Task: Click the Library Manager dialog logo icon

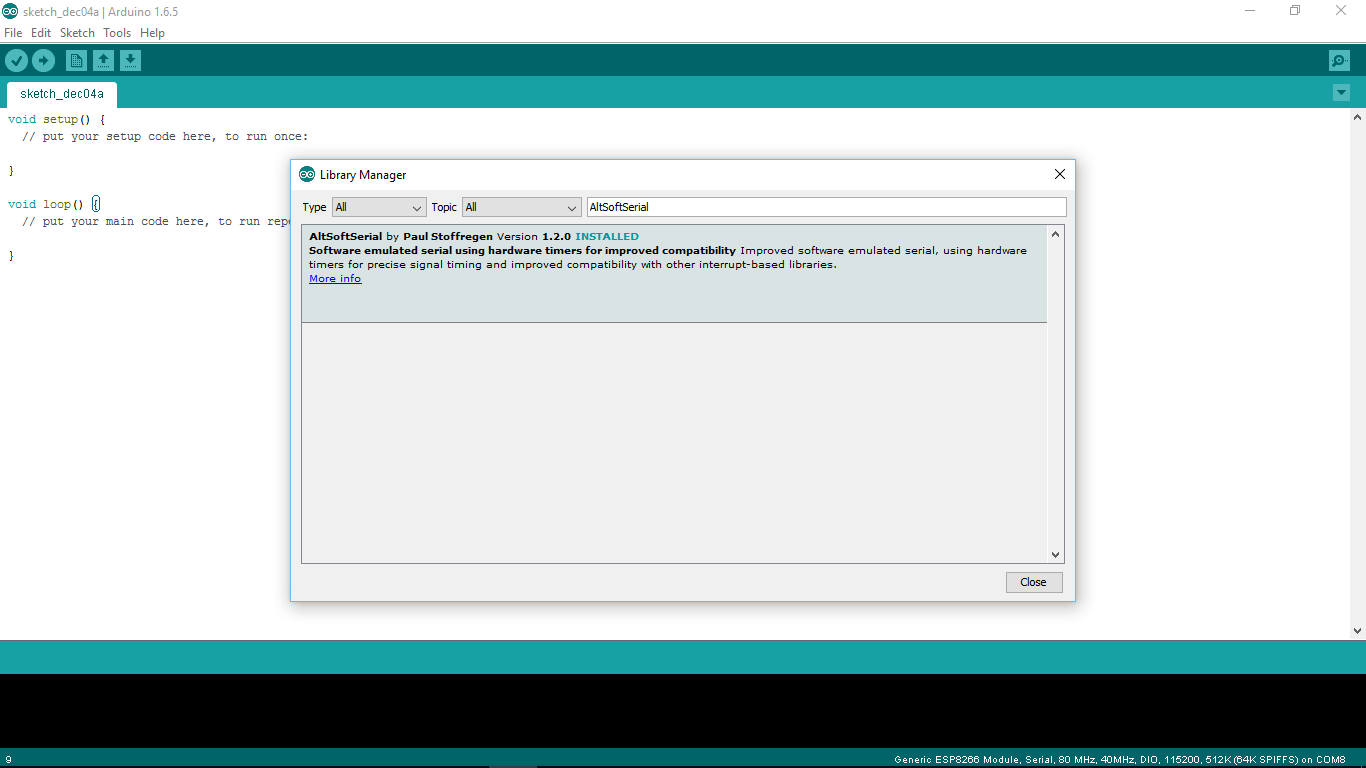Action: pos(307,174)
